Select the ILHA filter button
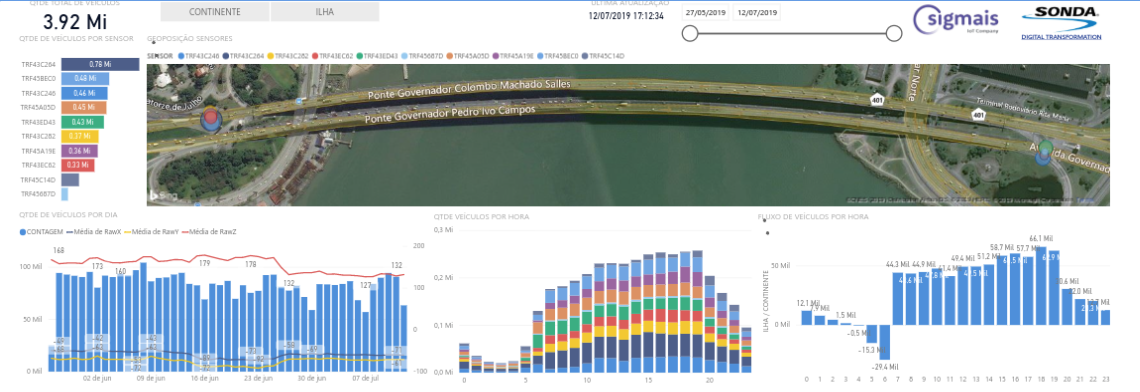Screen dimensions: 1140x392 point(325,12)
